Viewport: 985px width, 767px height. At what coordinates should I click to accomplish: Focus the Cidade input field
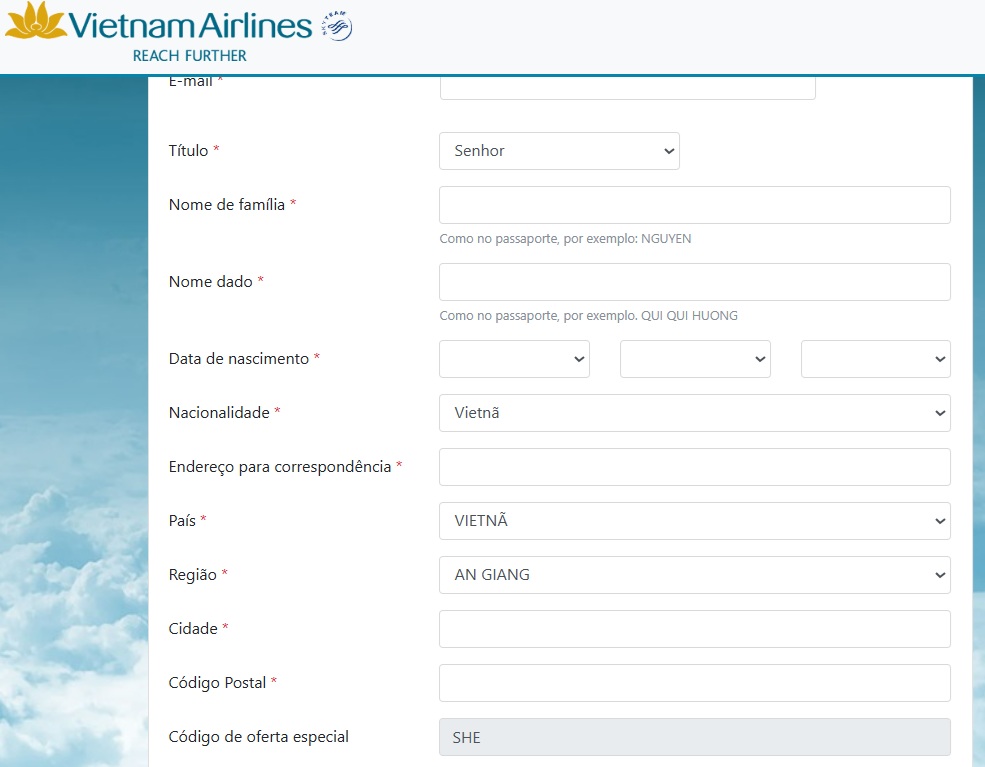pyautogui.click(x=694, y=629)
